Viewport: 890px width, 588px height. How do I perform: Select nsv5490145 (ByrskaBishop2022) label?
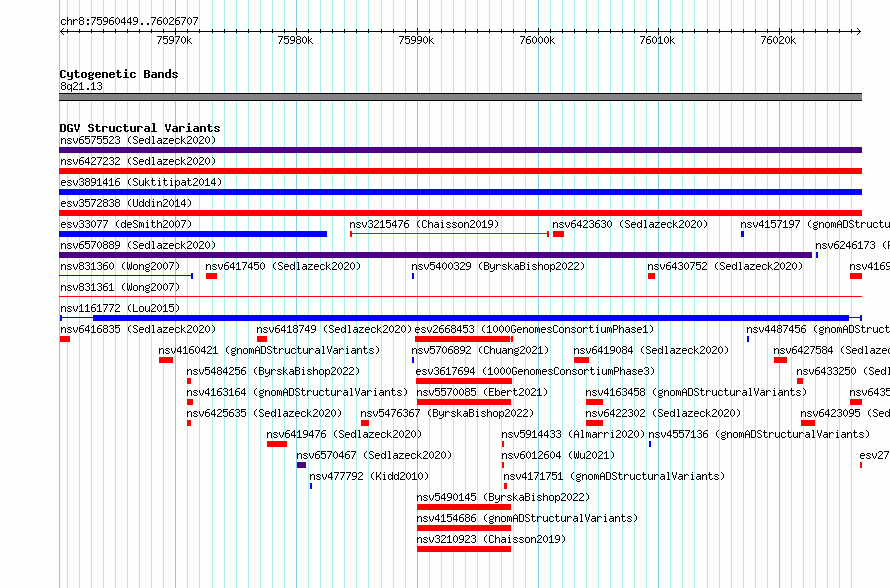(x=503, y=497)
